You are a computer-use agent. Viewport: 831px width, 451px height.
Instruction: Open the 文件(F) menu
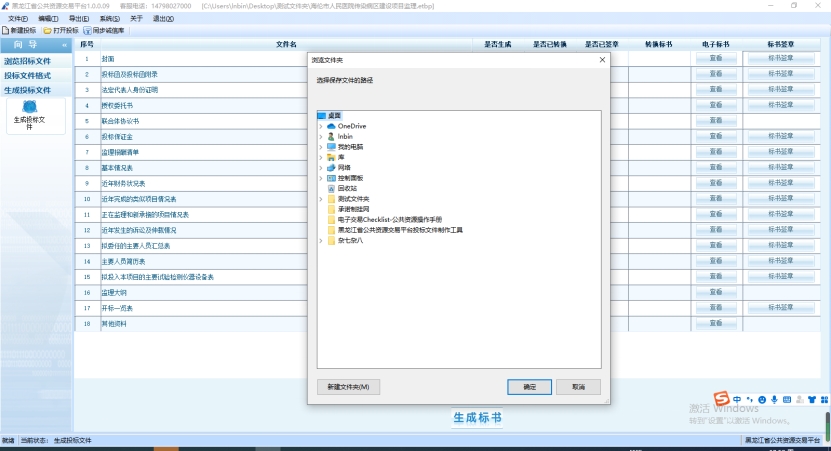pos(18,18)
